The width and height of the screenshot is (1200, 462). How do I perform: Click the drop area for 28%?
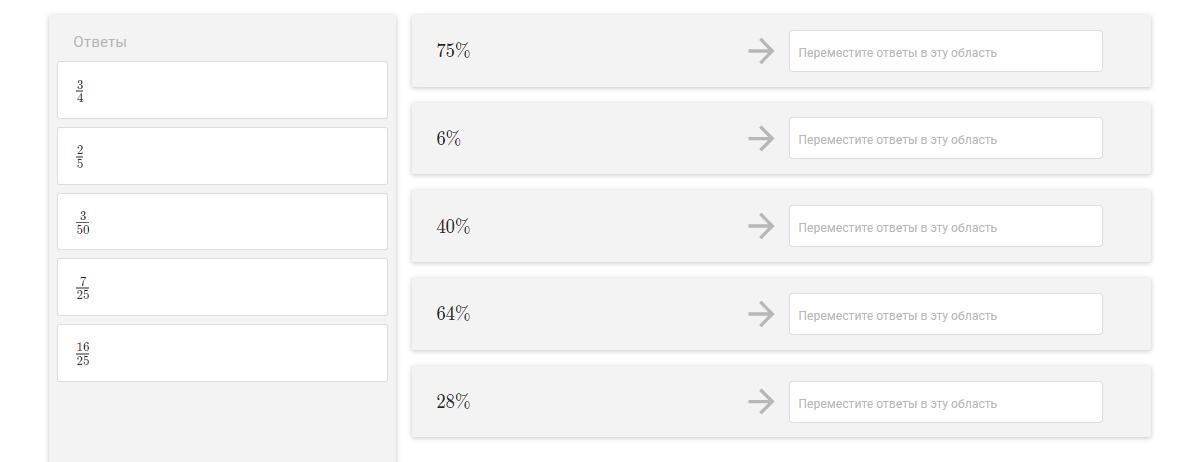(945, 402)
